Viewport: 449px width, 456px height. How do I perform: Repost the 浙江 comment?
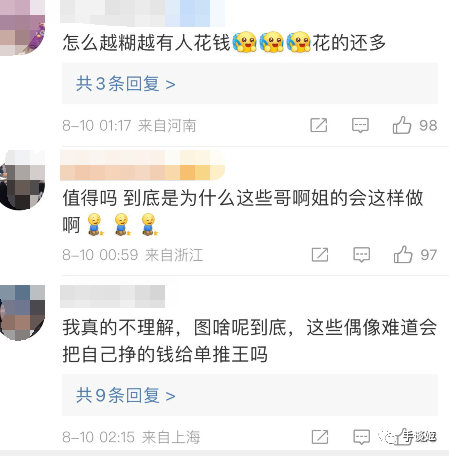click(x=320, y=255)
